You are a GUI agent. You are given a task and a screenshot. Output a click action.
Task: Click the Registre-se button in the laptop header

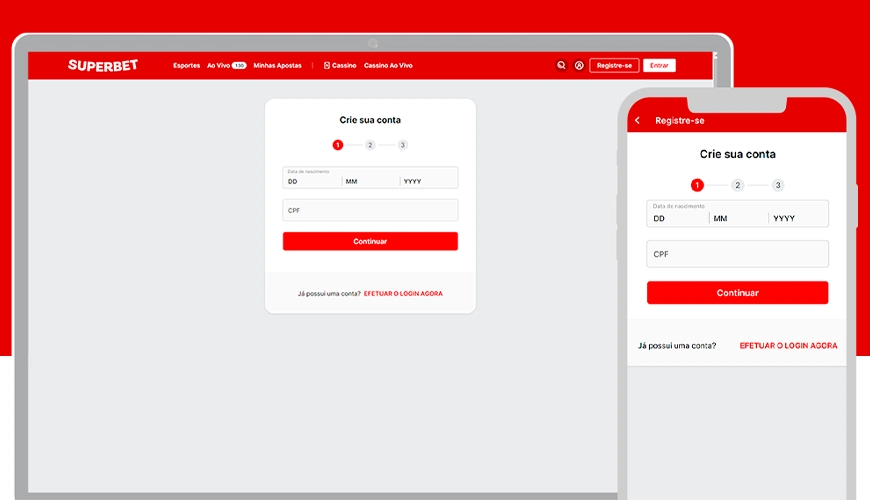pos(614,65)
